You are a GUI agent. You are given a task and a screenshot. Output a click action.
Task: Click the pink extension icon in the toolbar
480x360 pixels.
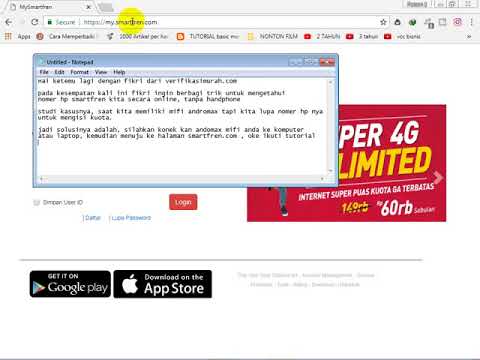[x=457, y=22]
